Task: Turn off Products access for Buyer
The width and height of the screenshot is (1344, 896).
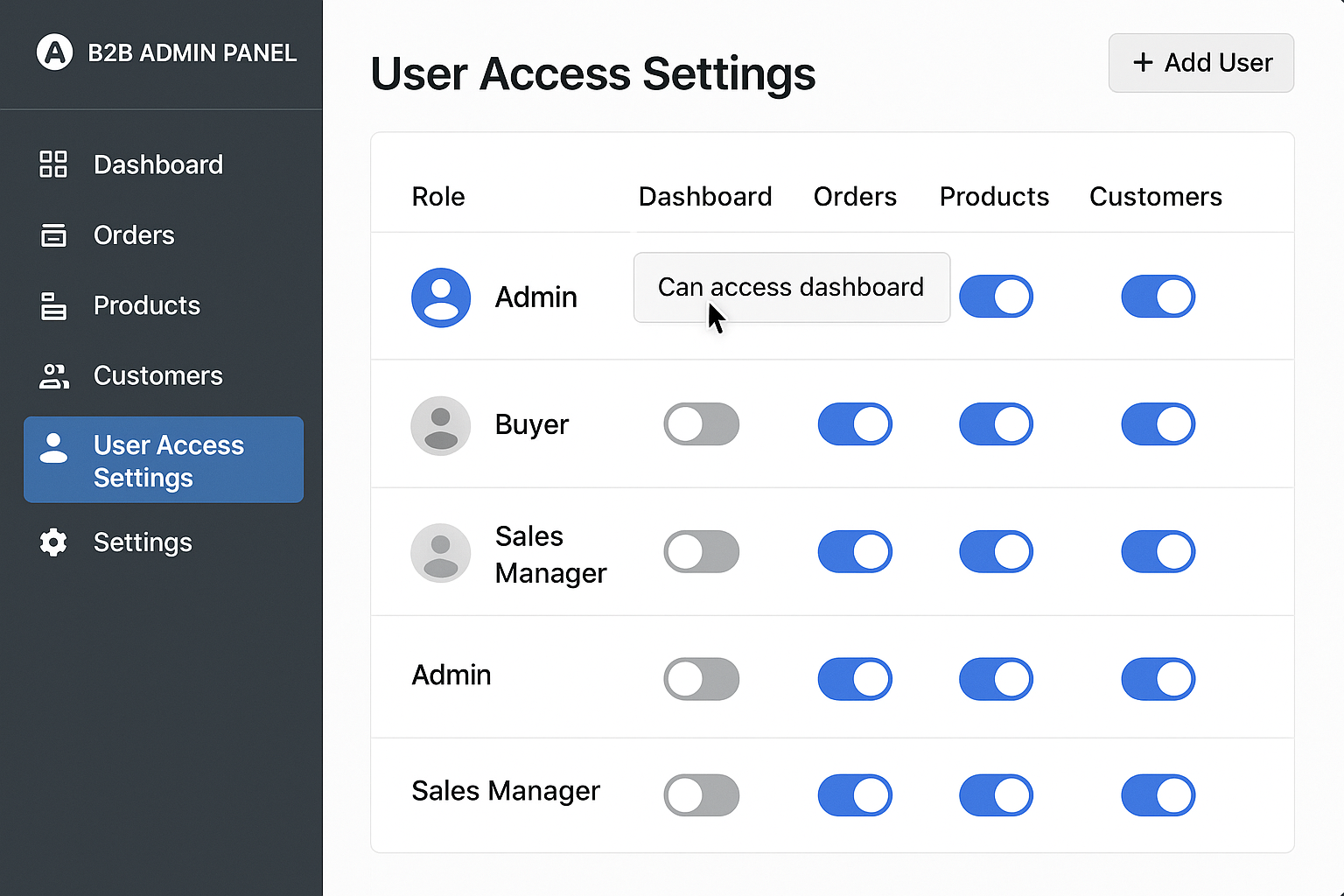Action: 996,424
